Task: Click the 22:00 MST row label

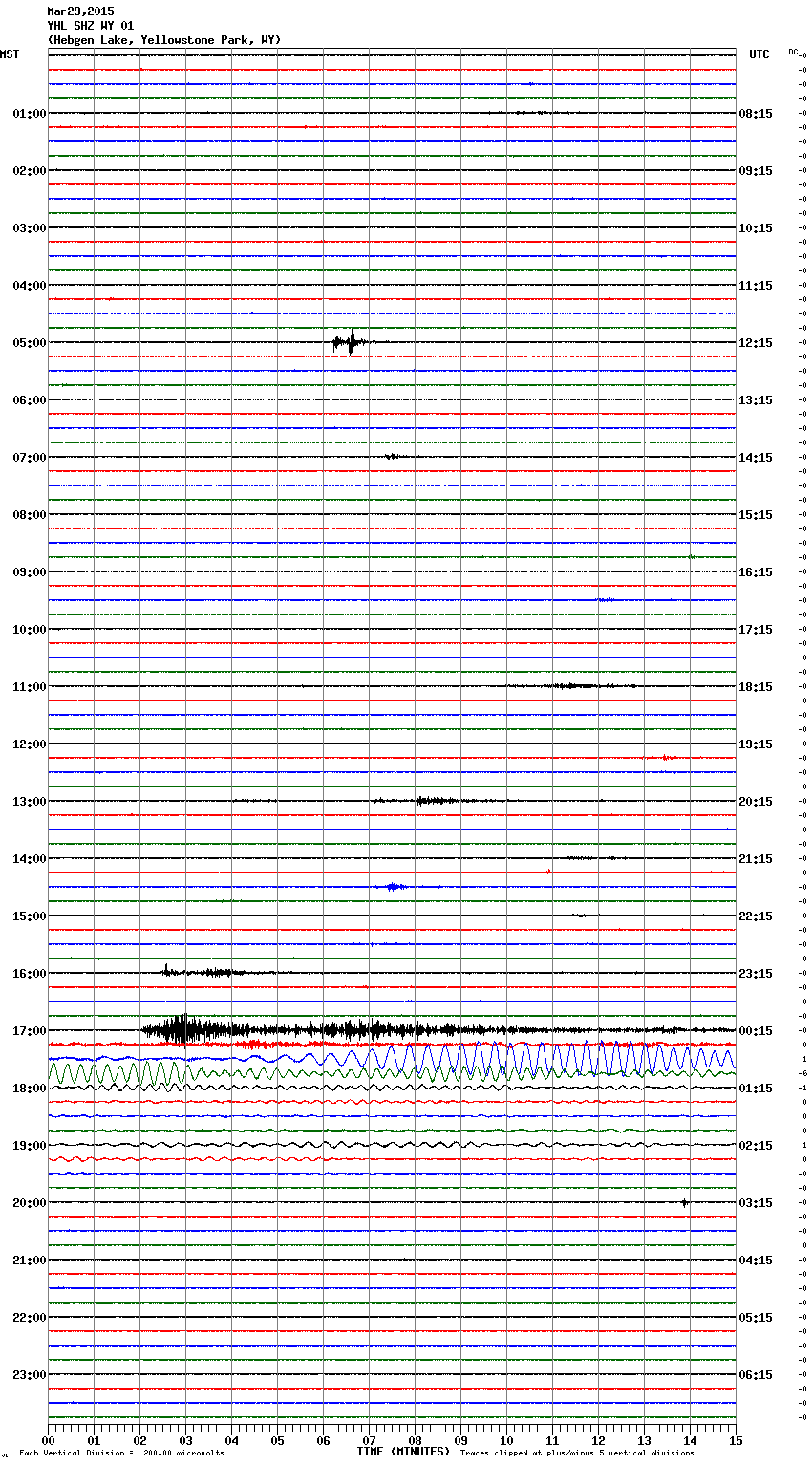Action: point(29,1318)
